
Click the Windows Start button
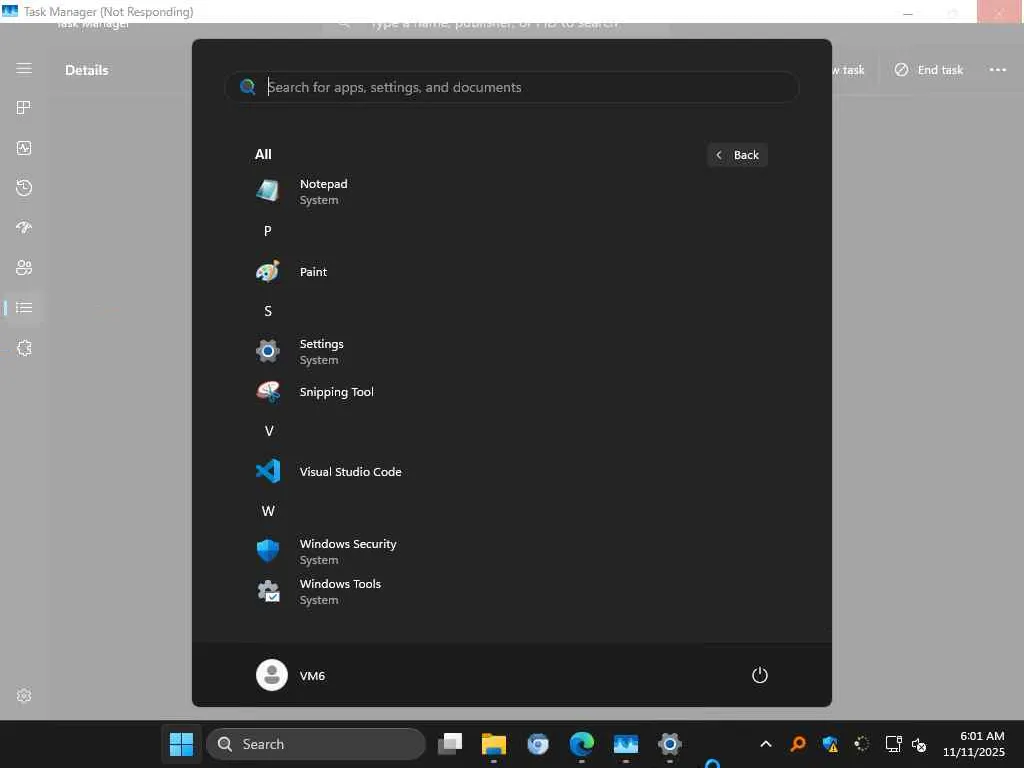point(182,744)
